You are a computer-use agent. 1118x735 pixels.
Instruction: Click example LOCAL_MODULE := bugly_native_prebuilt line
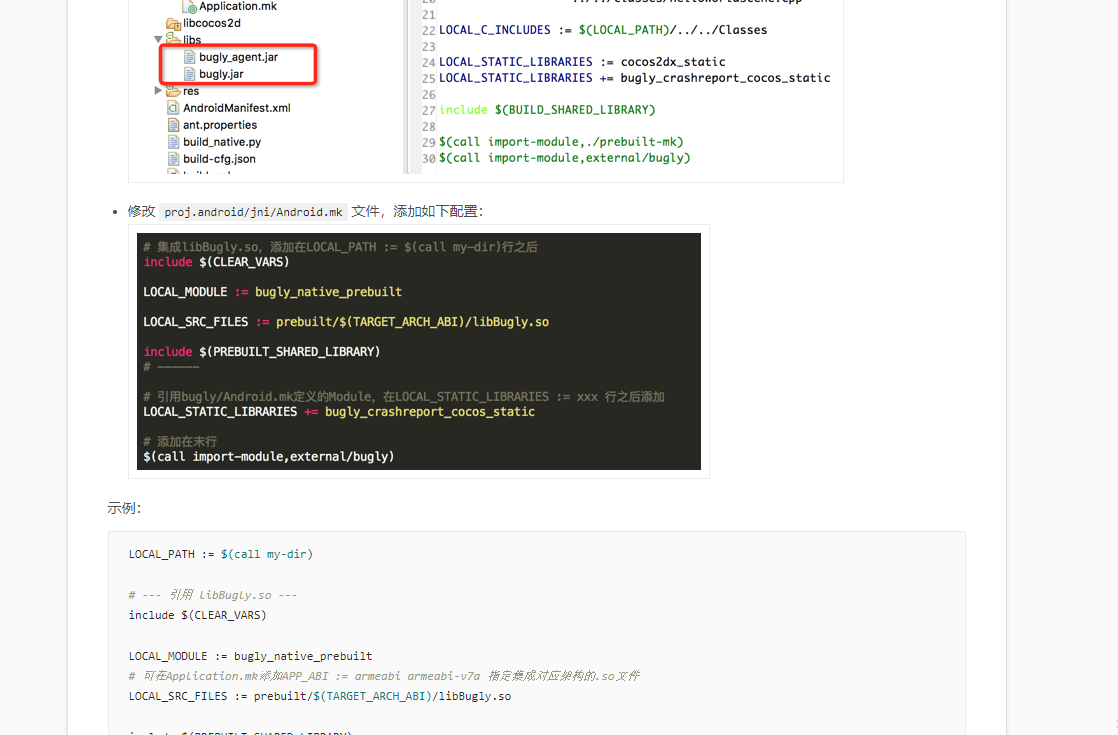pos(250,656)
